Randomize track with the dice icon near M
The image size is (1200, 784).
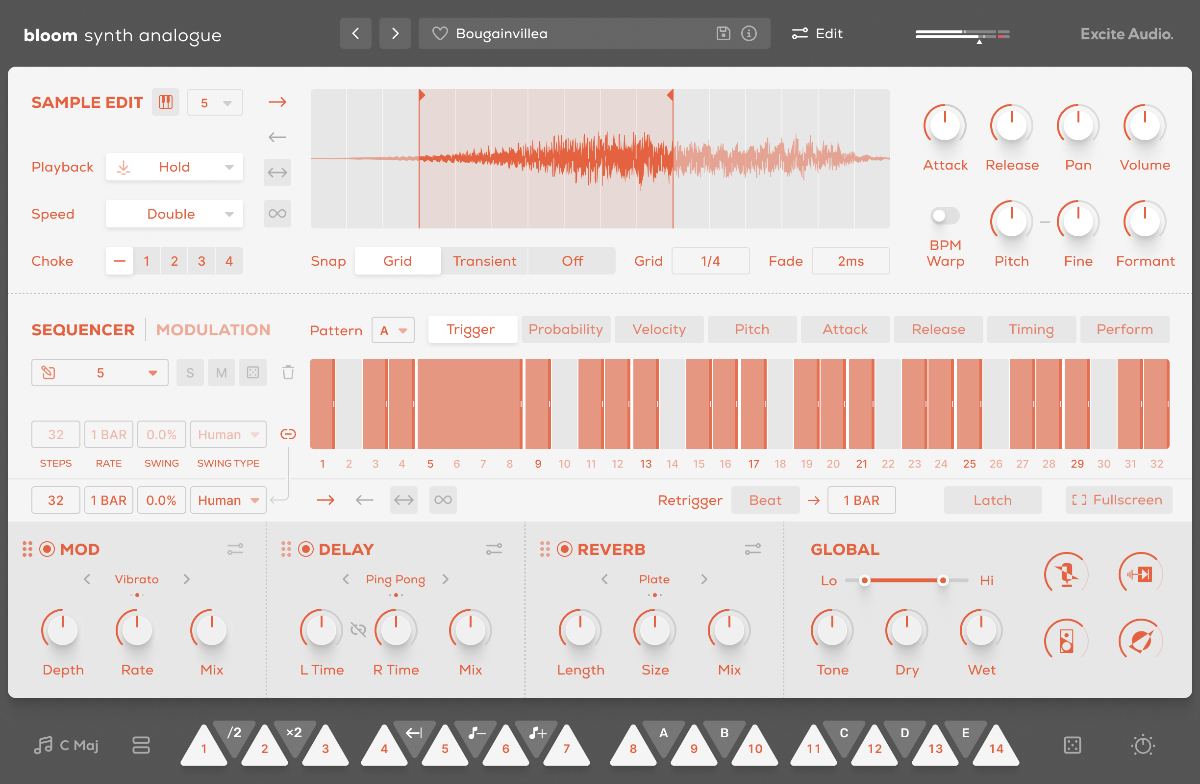coord(253,373)
